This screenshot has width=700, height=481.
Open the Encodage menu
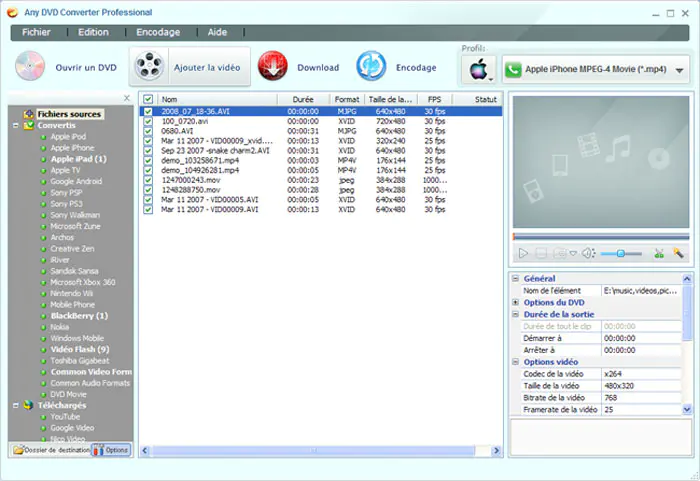click(158, 32)
